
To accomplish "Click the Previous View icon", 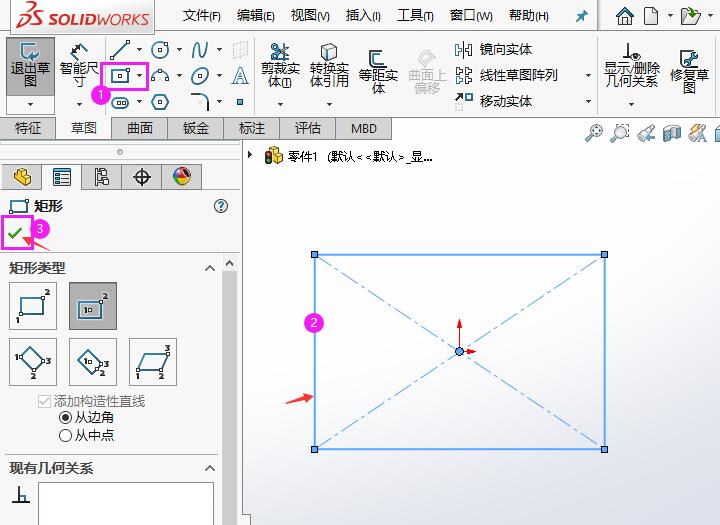I will (x=646, y=133).
